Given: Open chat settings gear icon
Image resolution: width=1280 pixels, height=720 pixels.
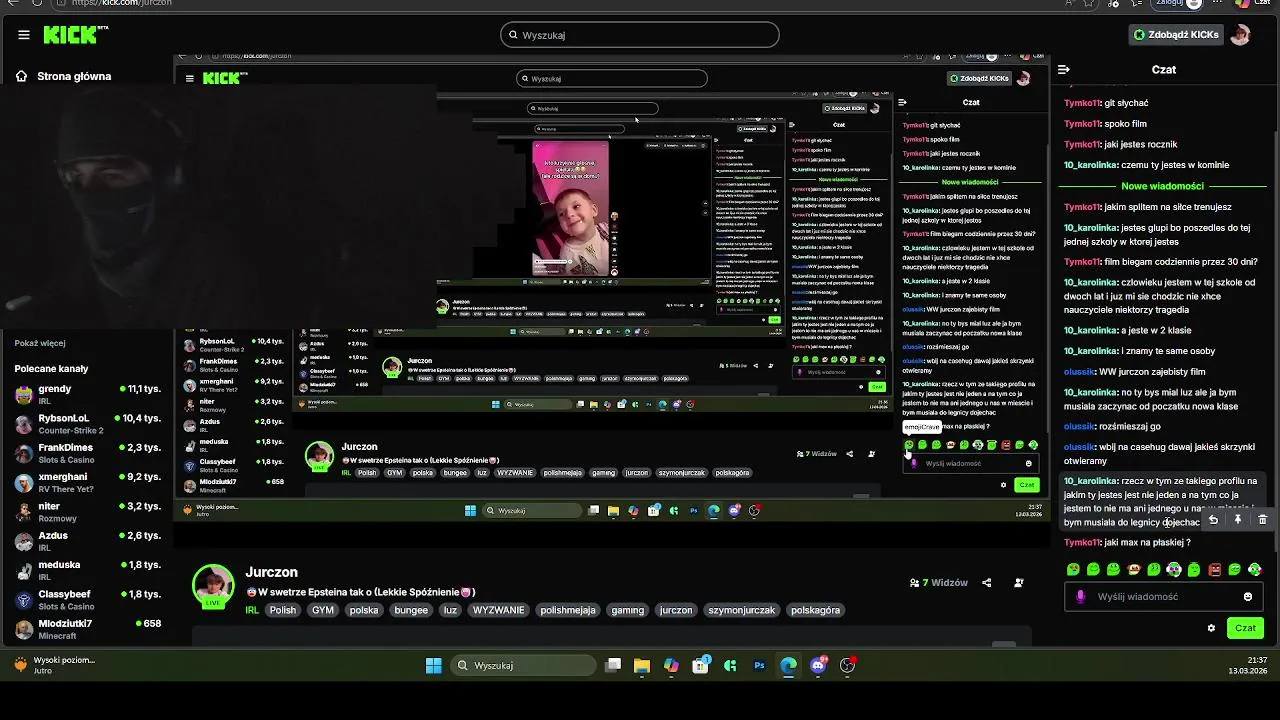Looking at the screenshot, I should click(1211, 628).
